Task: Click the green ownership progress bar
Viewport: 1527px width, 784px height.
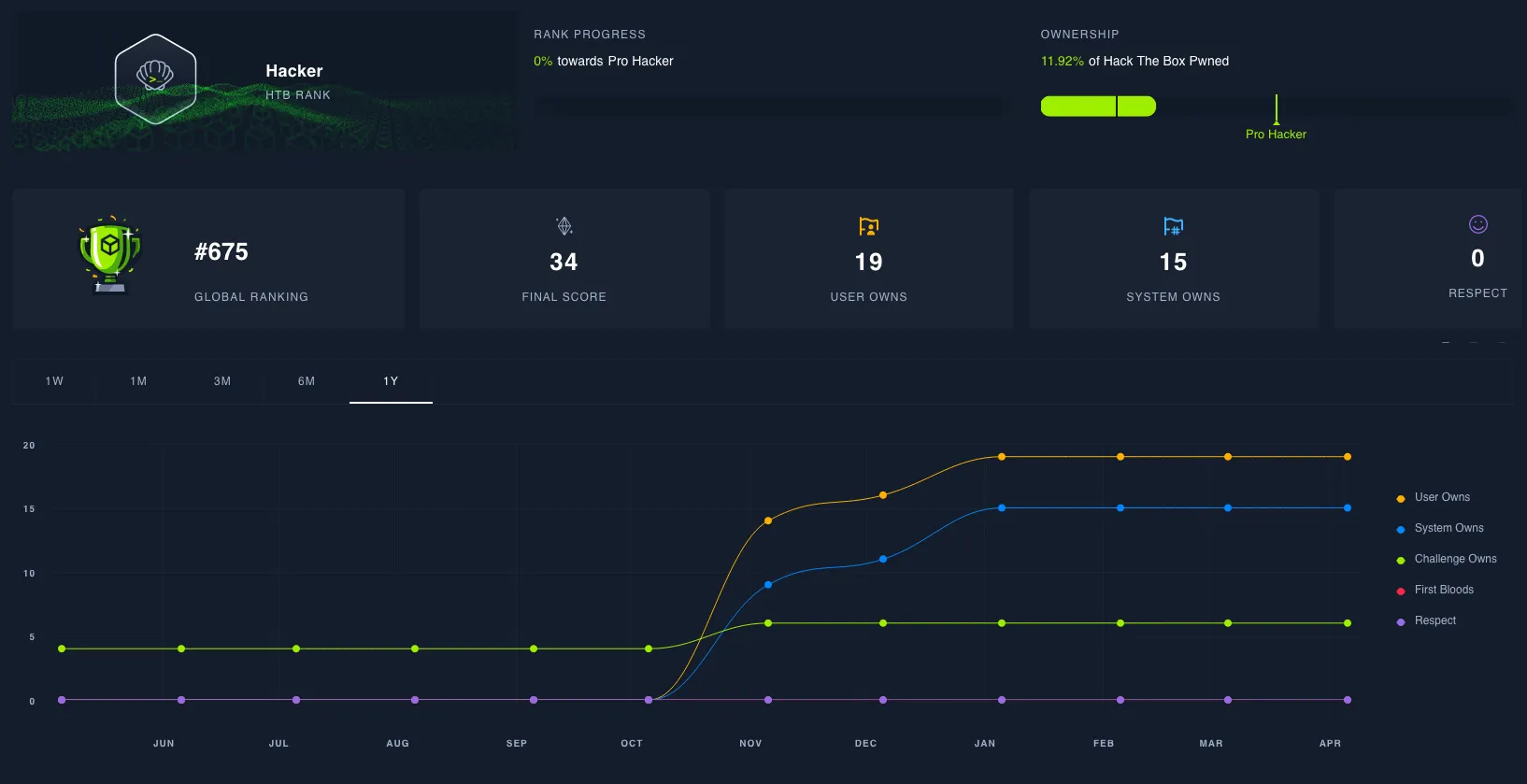Action: (x=1098, y=107)
